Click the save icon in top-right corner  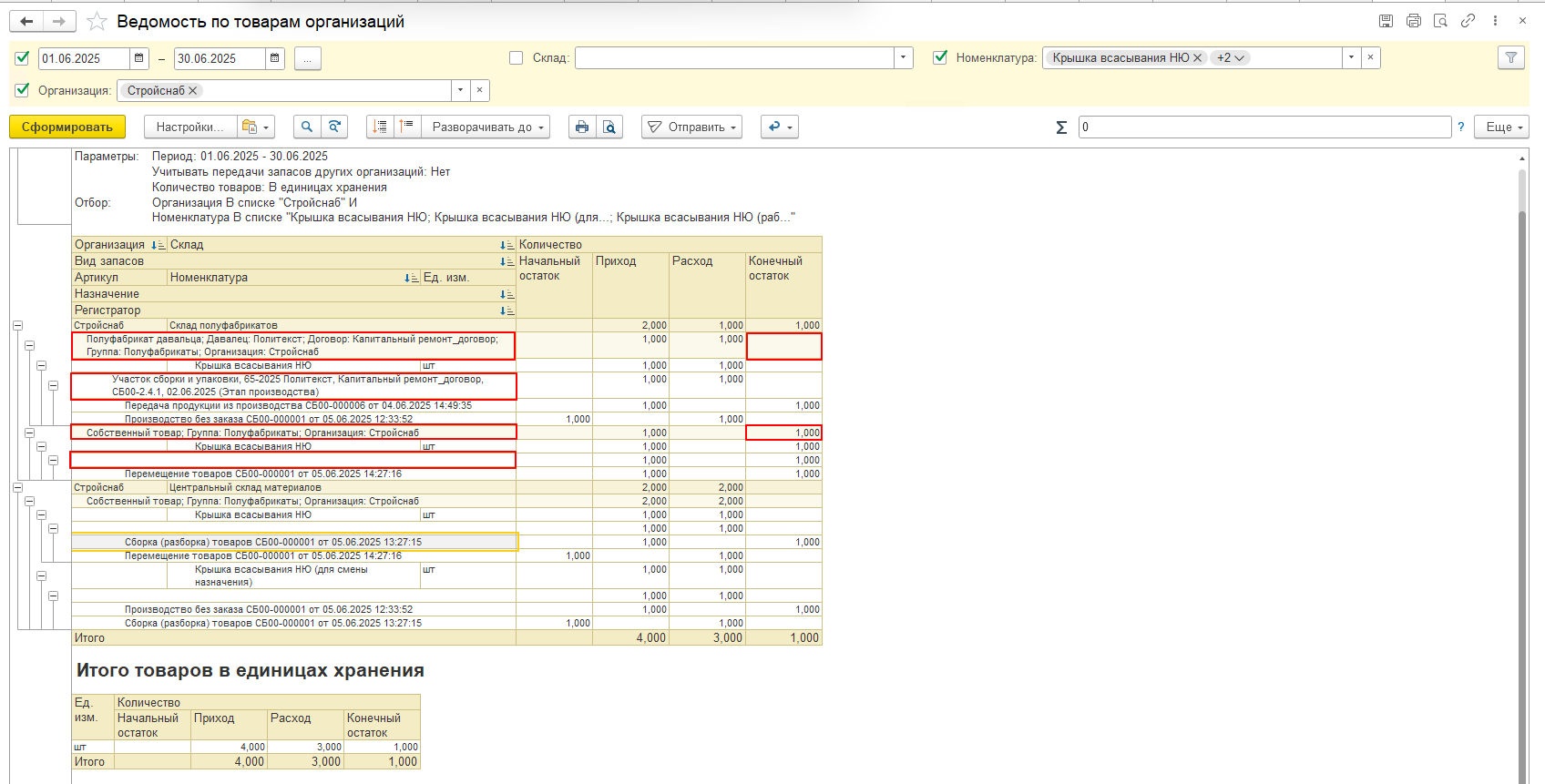point(1386,21)
